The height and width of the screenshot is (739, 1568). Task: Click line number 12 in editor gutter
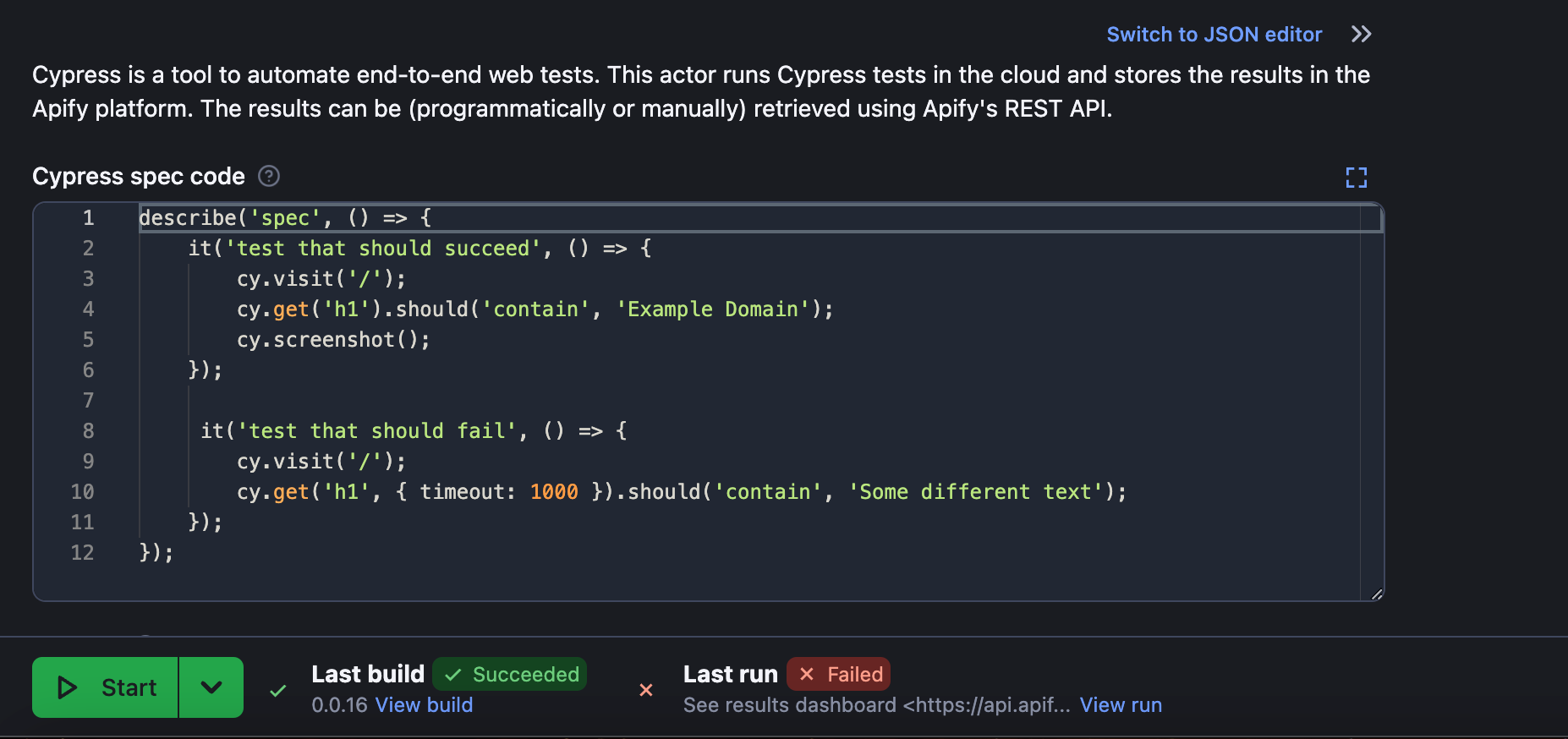point(82,553)
